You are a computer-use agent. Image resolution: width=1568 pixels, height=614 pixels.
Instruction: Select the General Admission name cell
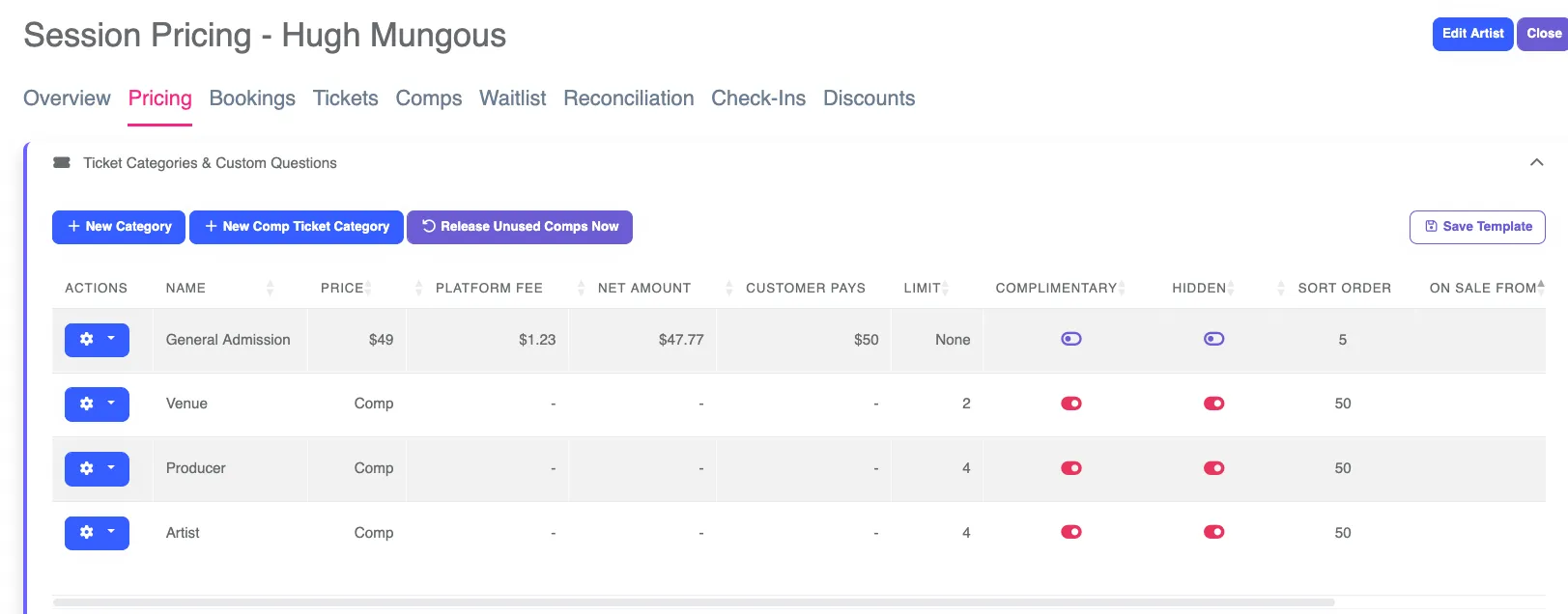coord(228,340)
